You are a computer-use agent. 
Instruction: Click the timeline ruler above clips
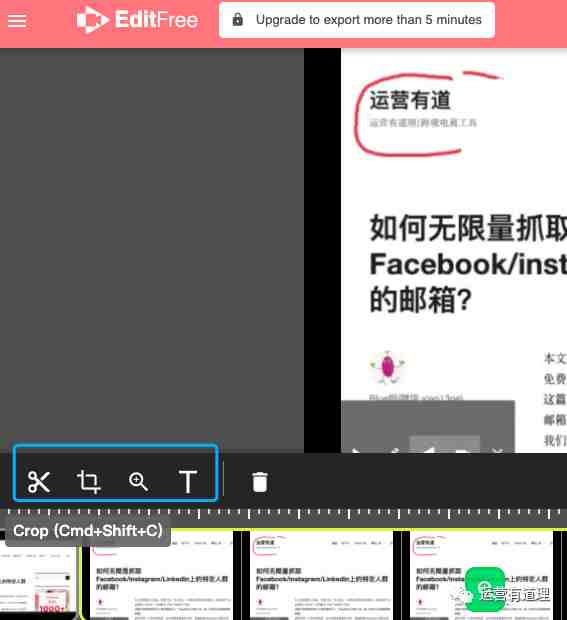284,514
